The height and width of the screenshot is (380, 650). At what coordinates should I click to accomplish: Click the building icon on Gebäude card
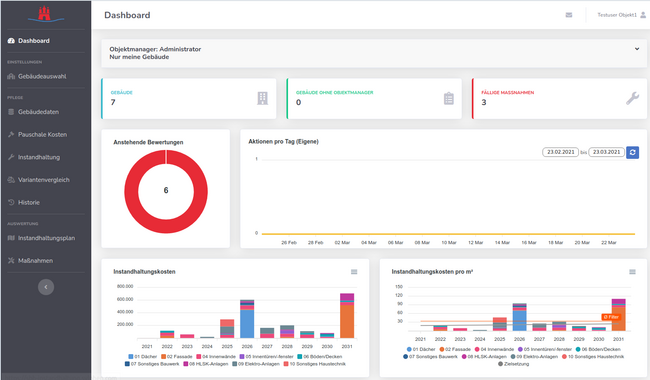[x=262, y=98]
